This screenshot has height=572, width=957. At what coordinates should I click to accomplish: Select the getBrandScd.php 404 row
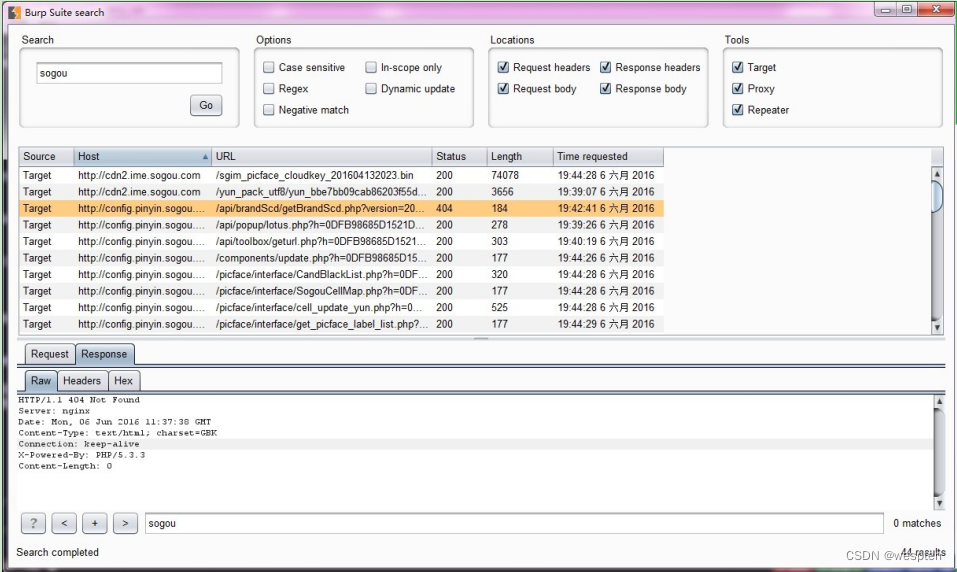pos(341,208)
